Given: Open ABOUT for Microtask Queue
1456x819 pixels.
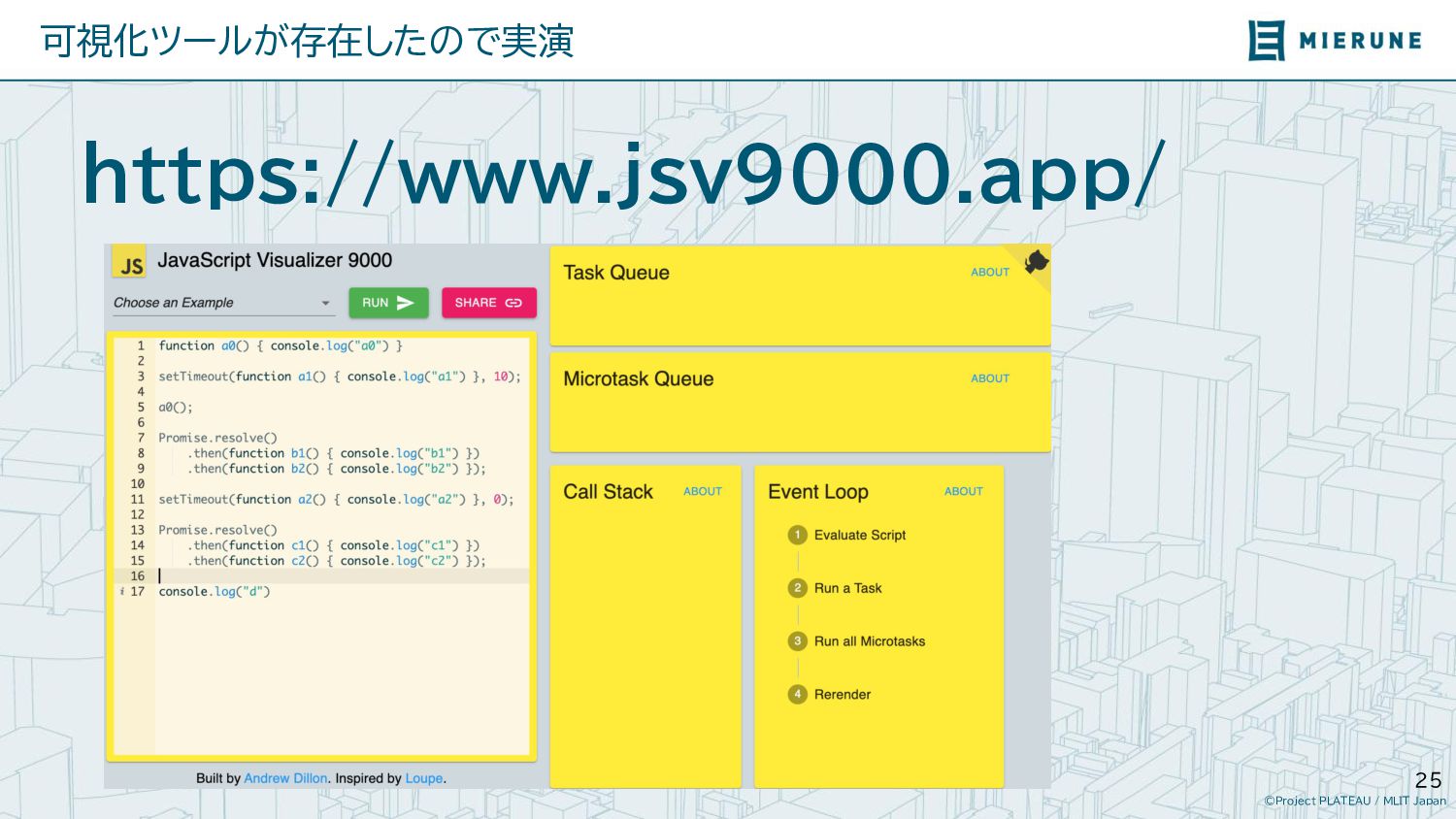Looking at the screenshot, I should (990, 378).
